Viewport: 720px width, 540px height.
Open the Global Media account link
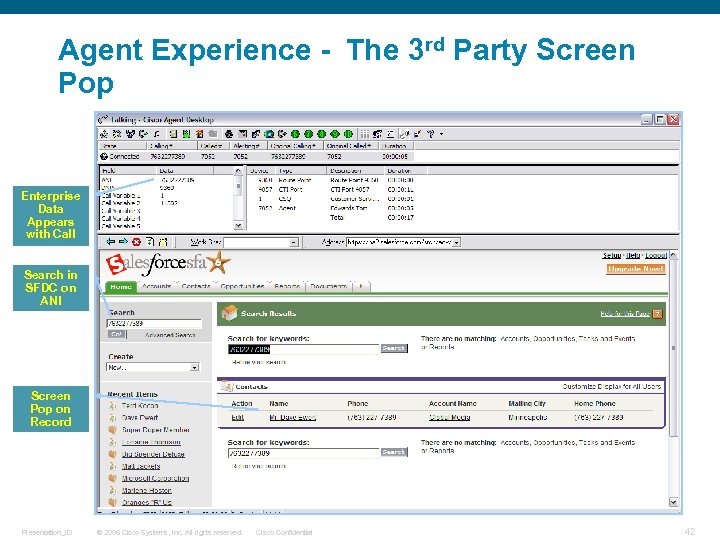click(x=450, y=417)
